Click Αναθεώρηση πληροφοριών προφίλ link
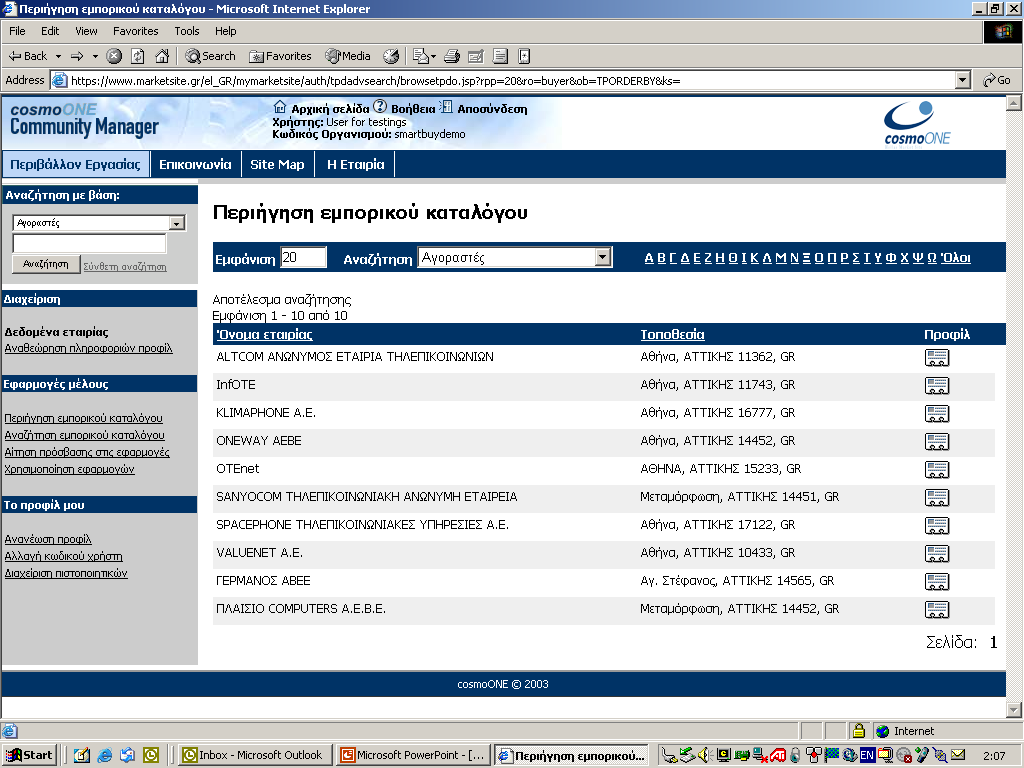Viewport: 1024px width, 768px height. point(88,348)
